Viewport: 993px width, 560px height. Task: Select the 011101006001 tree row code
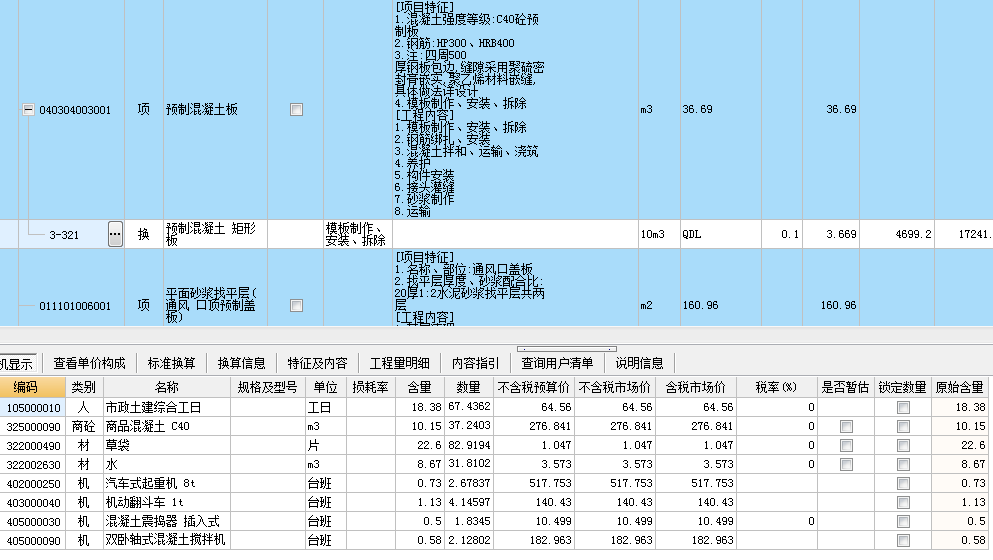75,306
